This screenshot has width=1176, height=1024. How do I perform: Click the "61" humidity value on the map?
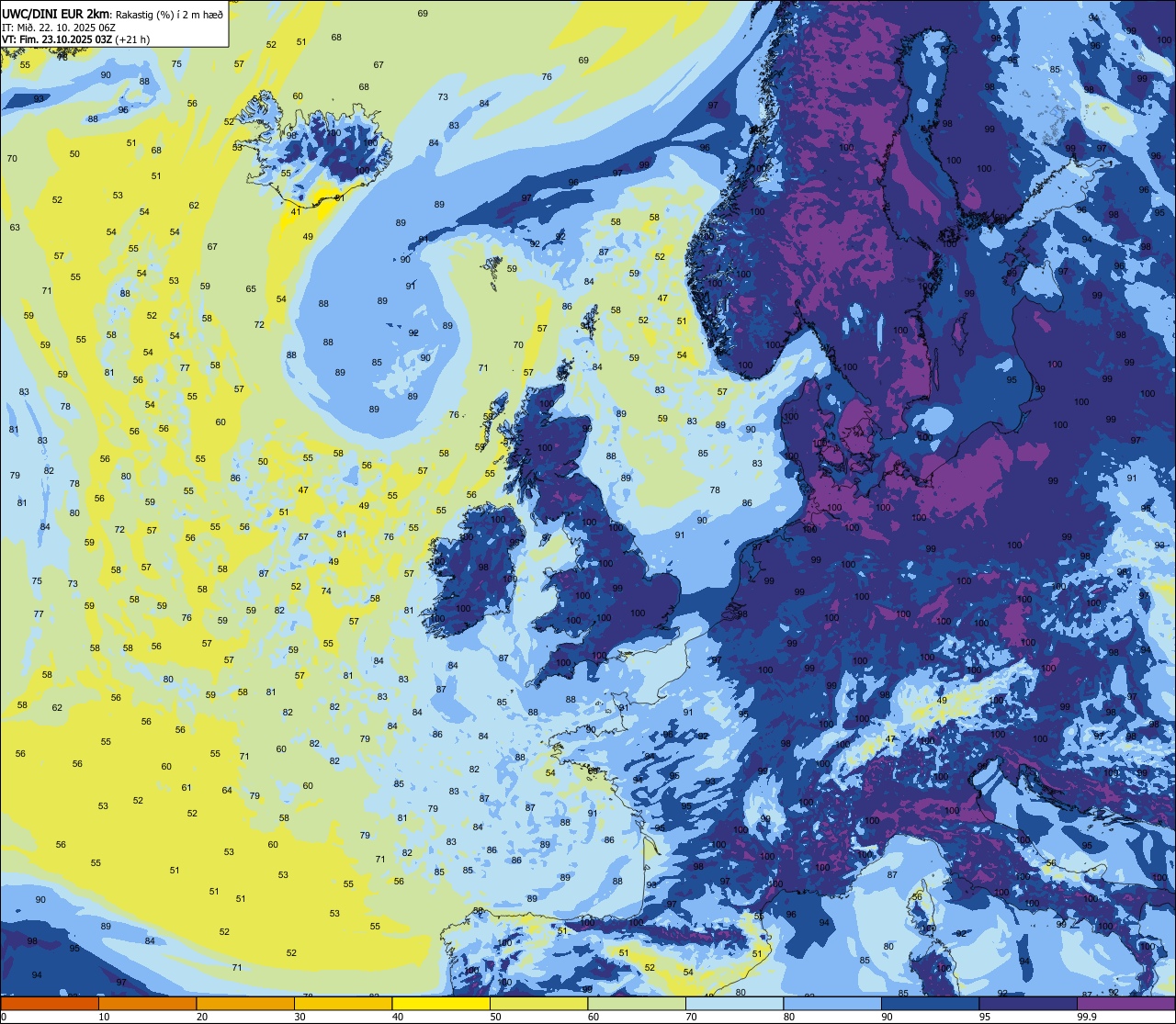pos(187,788)
